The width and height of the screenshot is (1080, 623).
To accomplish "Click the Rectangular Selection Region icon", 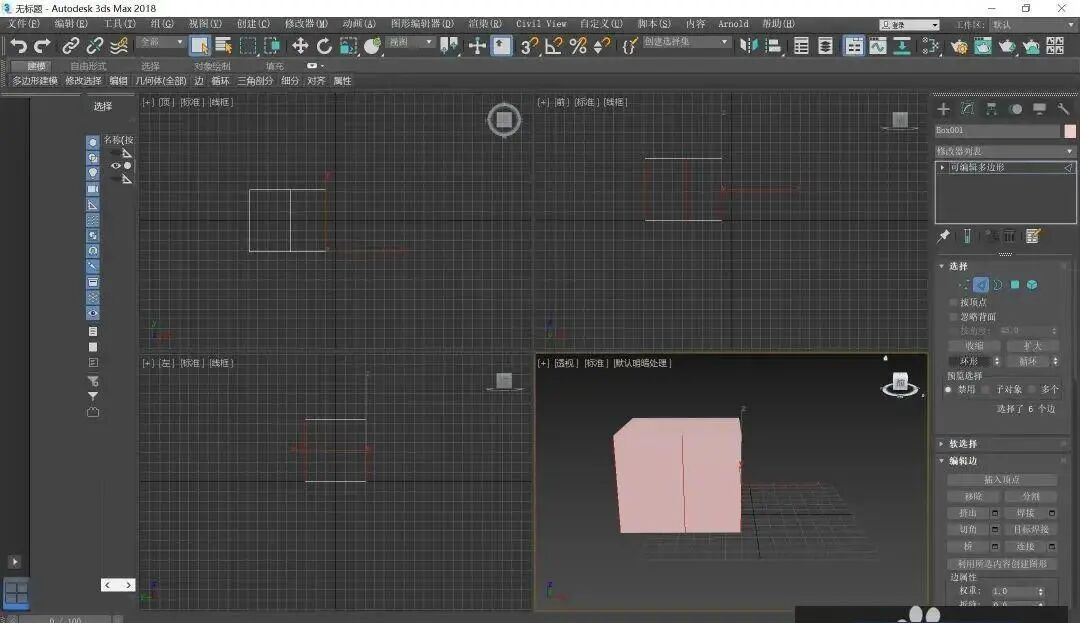I will coord(248,45).
